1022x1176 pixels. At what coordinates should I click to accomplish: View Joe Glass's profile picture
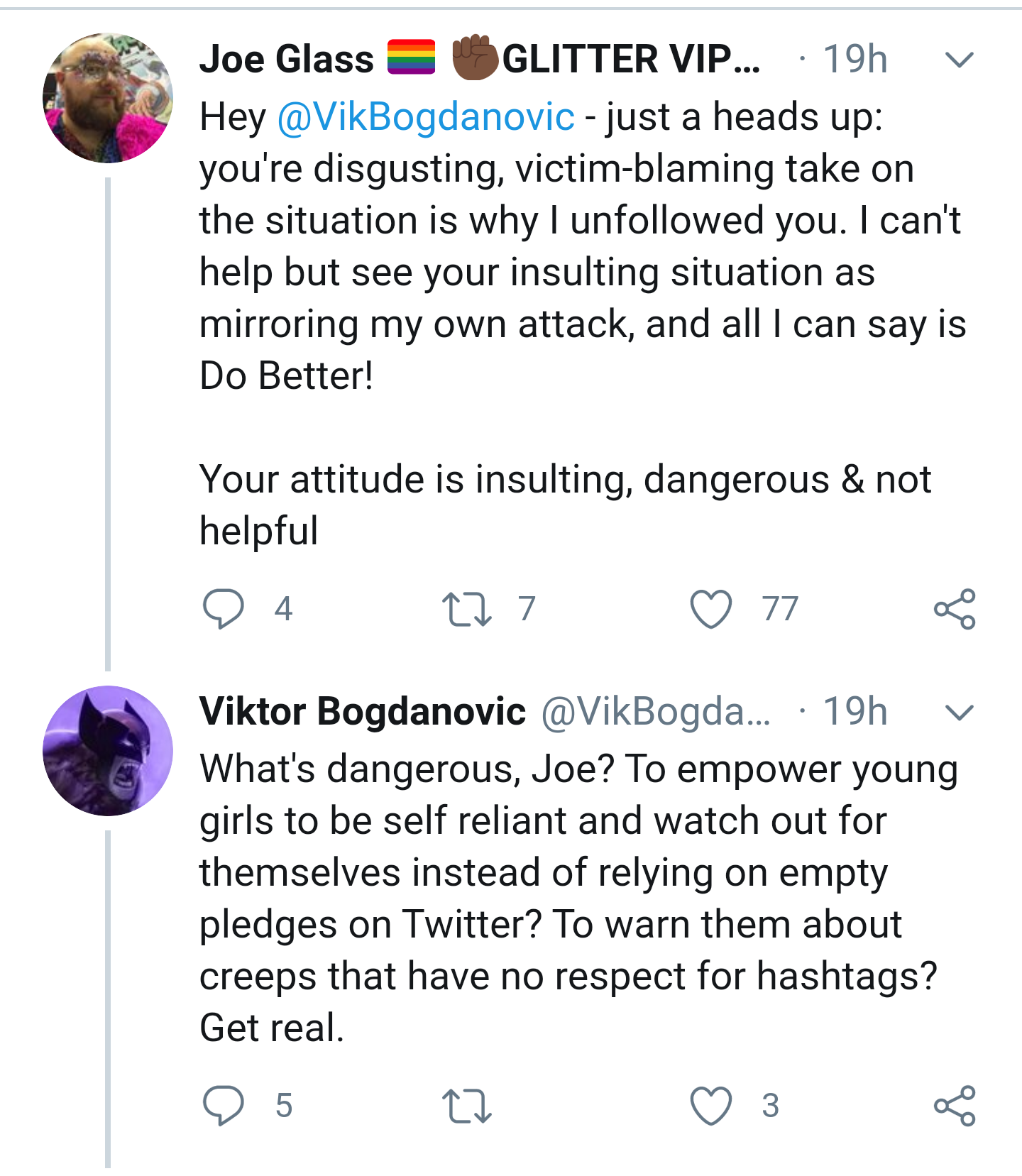(108, 98)
